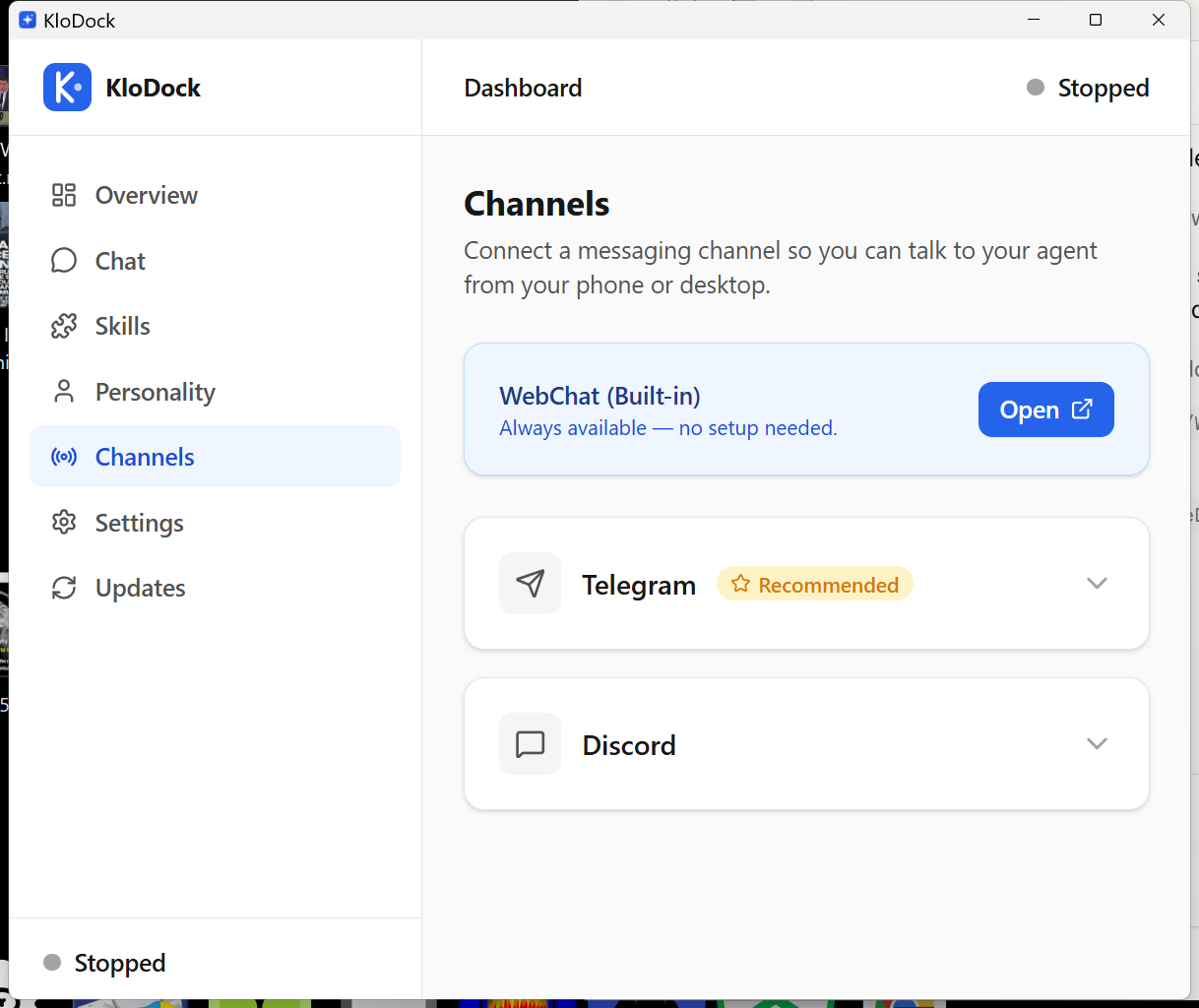Click the Overview dashboard grid icon
1199x1008 pixels.
click(x=63, y=195)
